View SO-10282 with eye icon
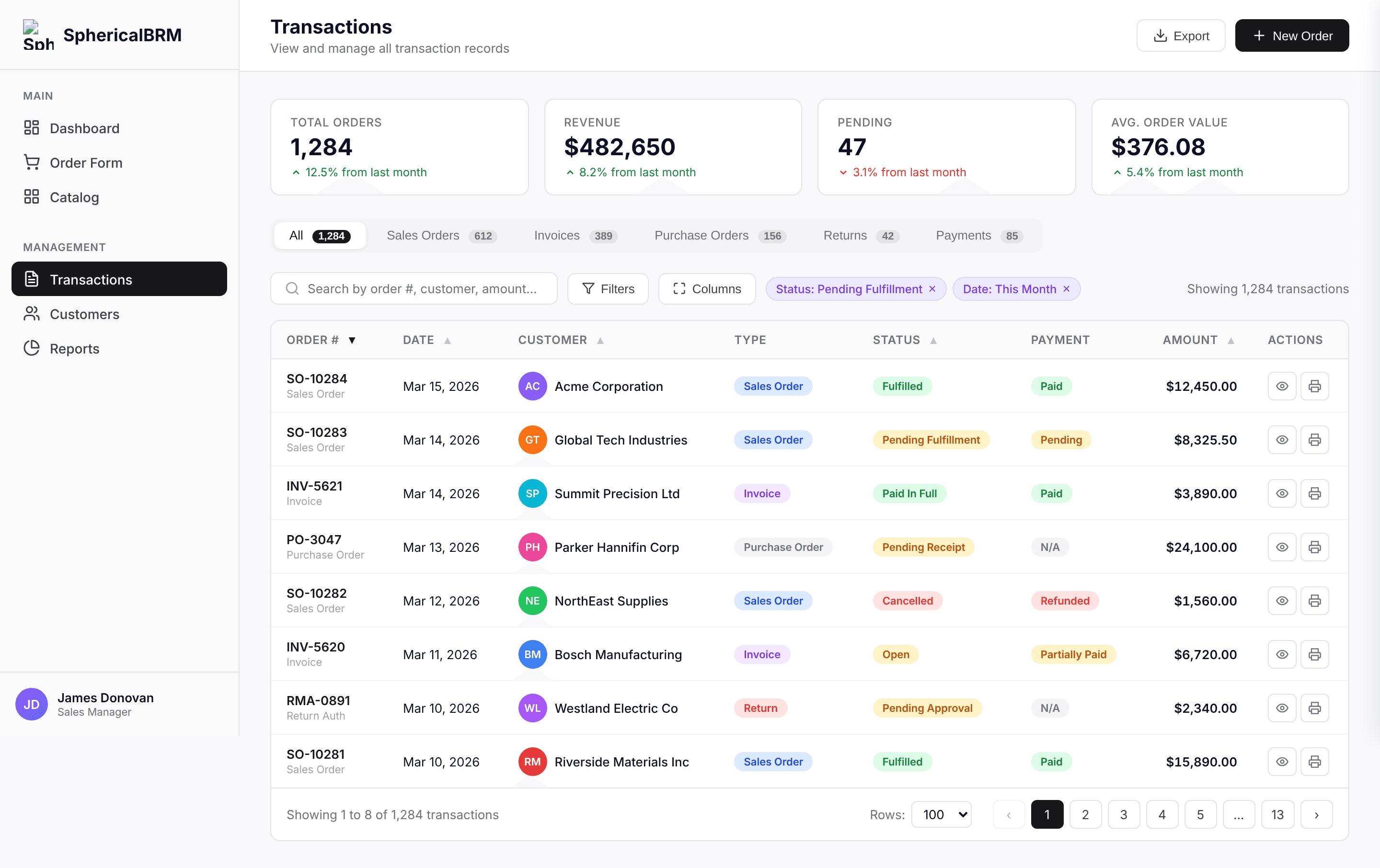1380x868 pixels. (1282, 601)
